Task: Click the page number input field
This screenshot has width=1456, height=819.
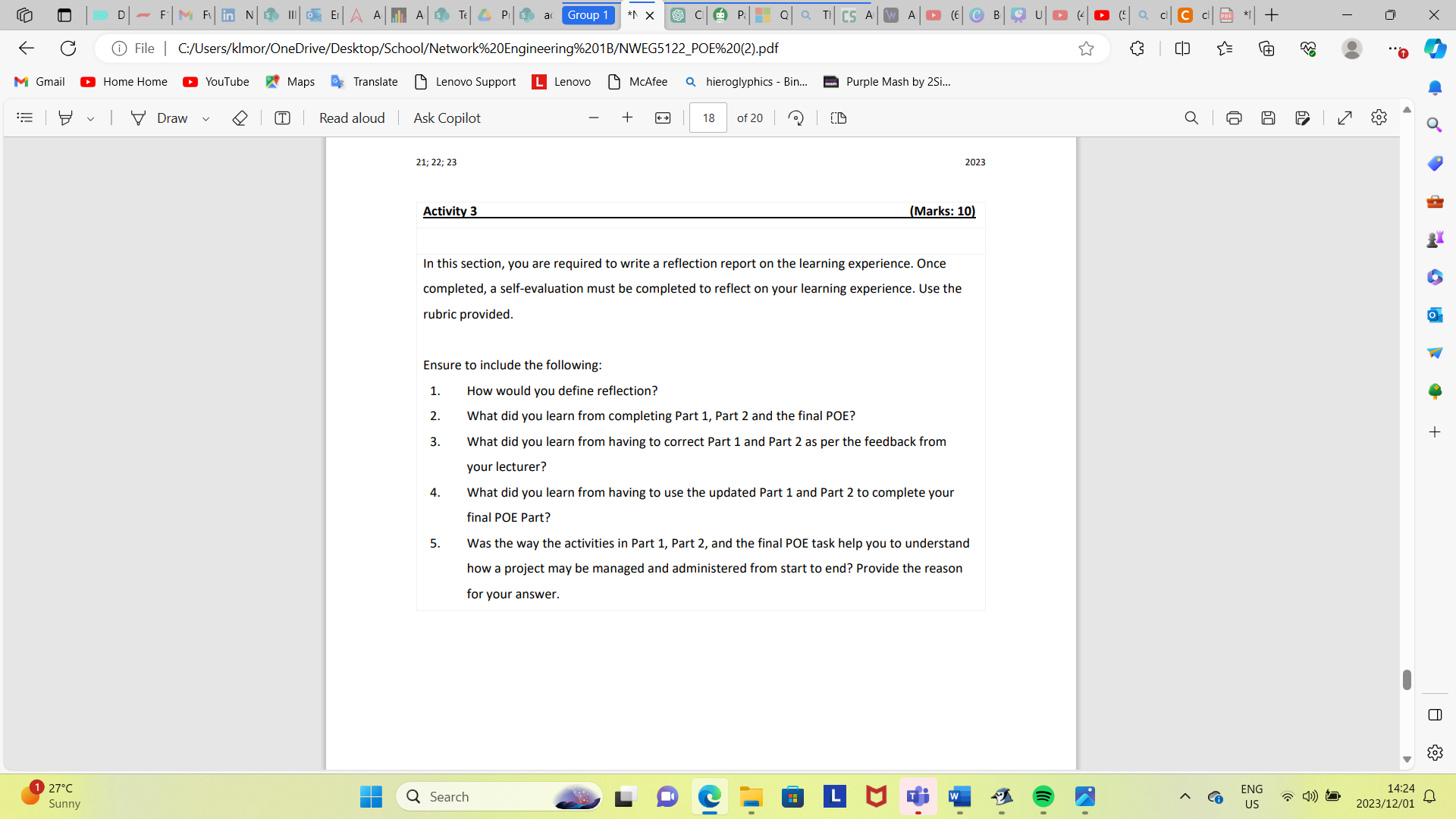Action: [707, 118]
